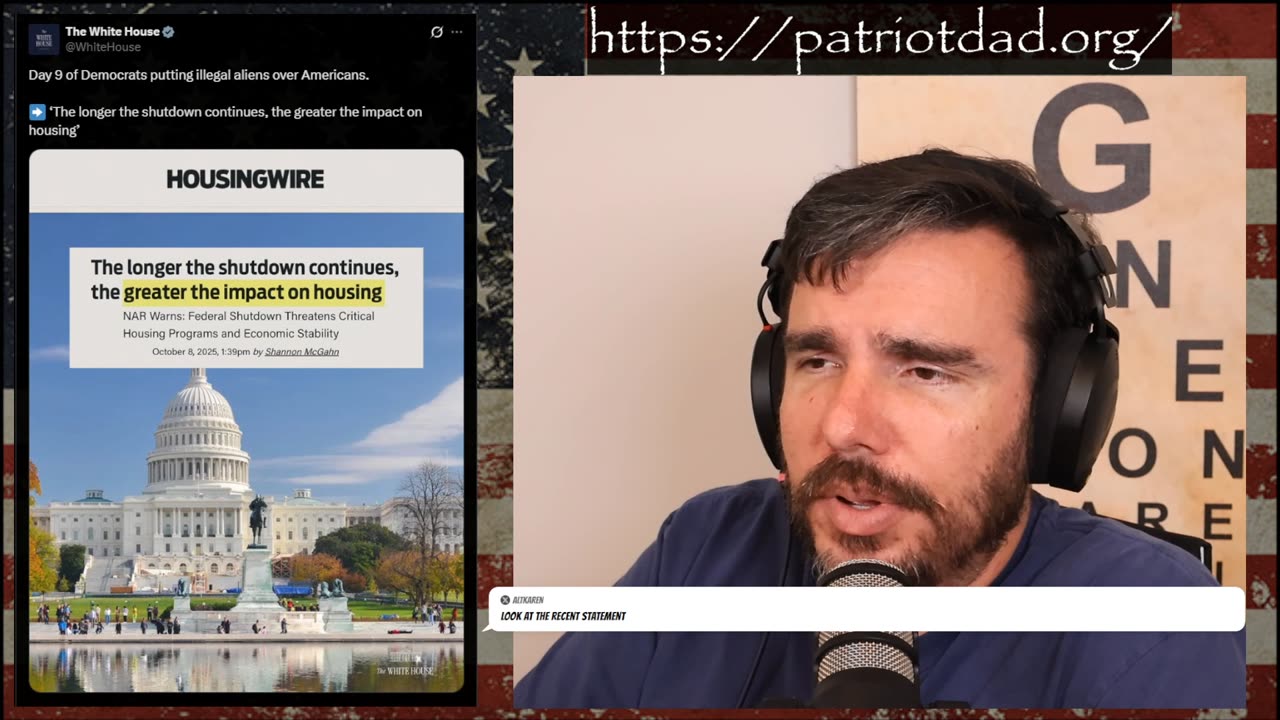Screen dimensions: 1280x720
Task: Click the arrow emoji in the tweet text
Action: (37, 112)
